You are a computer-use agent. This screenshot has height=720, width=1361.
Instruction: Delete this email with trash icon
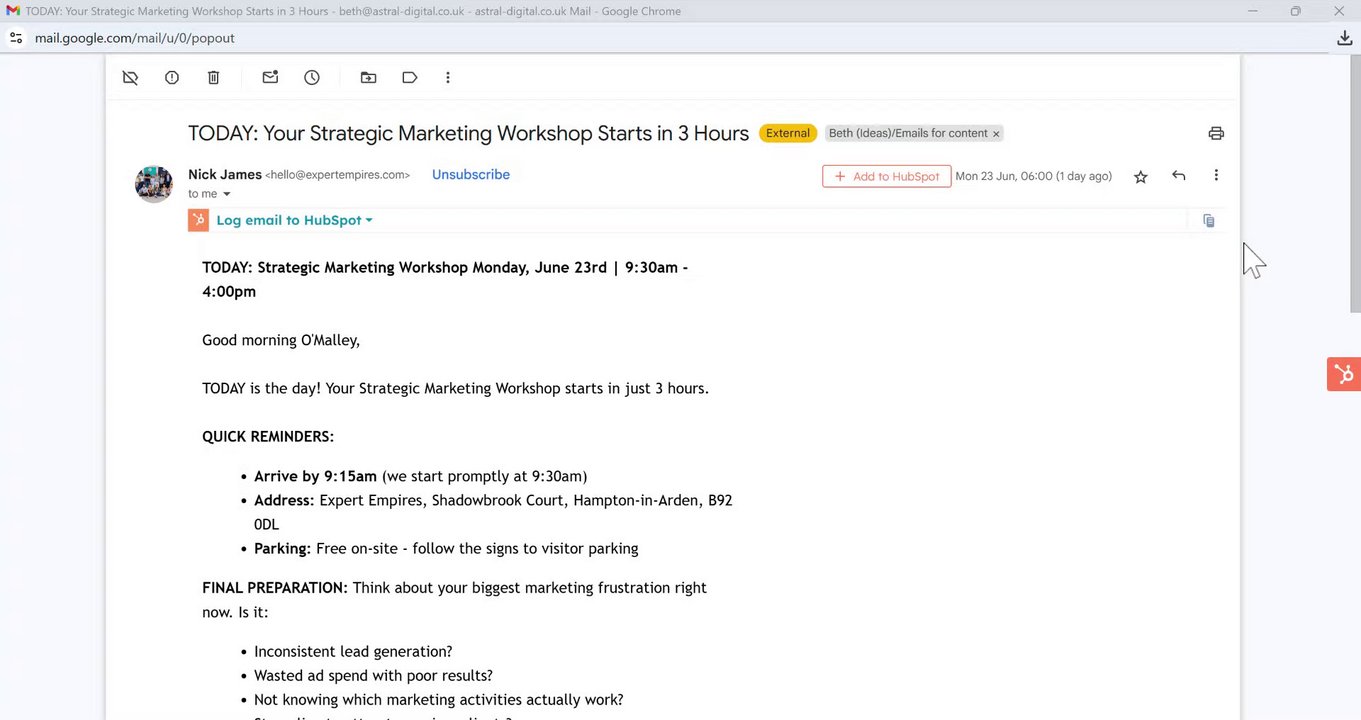(213, 77)
